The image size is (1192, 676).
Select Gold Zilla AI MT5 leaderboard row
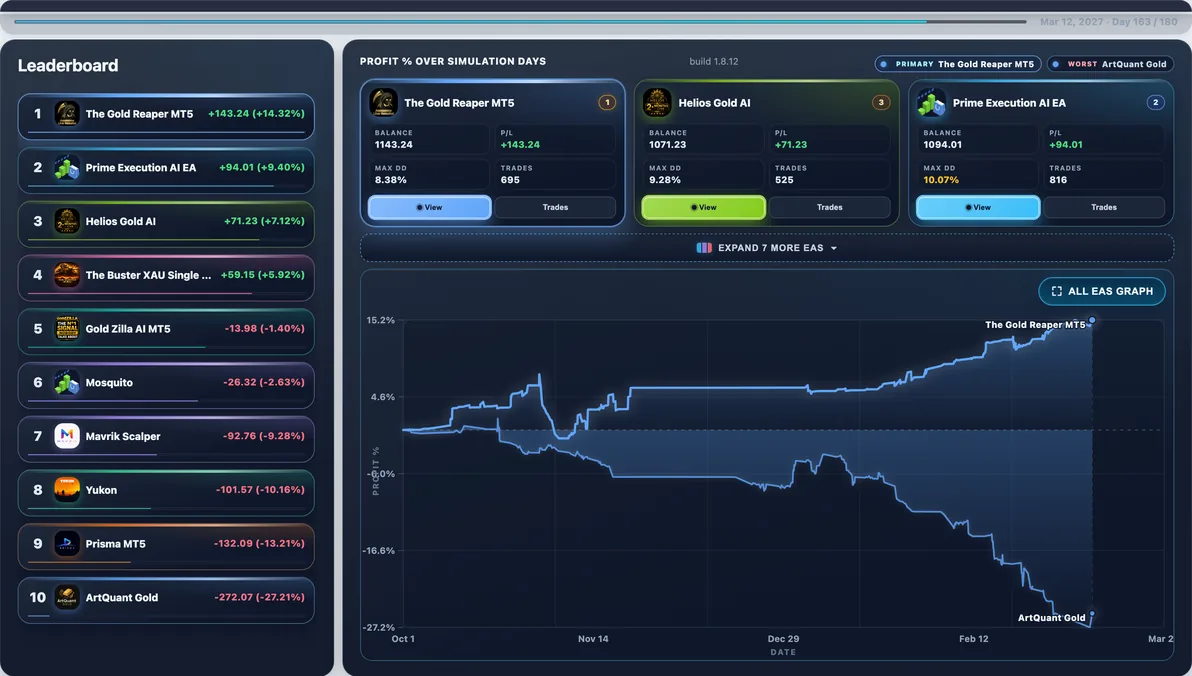click(x=166, y=332)
